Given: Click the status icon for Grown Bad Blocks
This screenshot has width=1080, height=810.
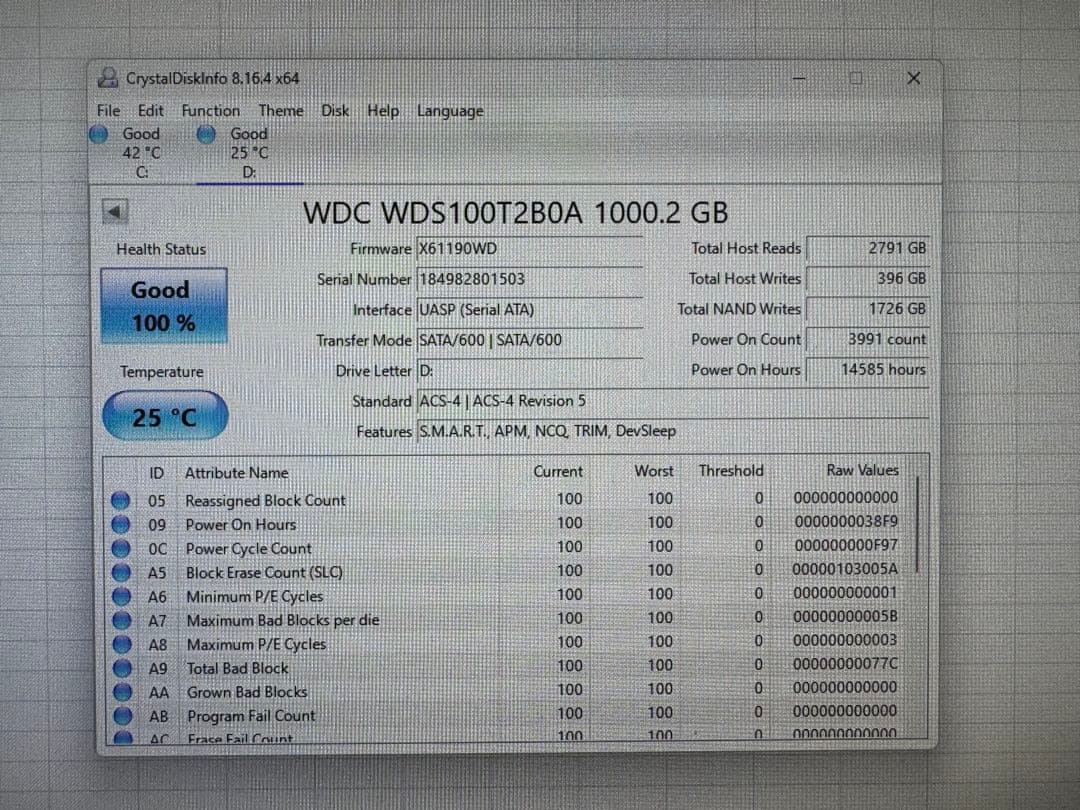Looking at the screenshot, I should [x=123, y=692].
